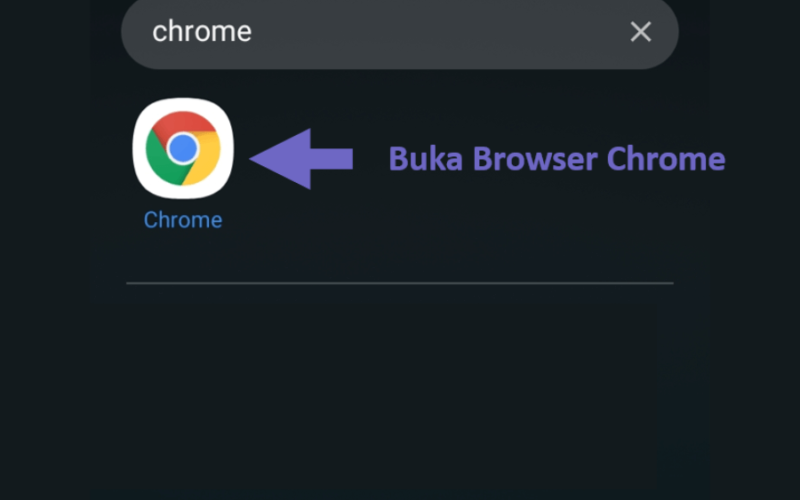The image size is (800, 500).
Task: Click the "Buka Browser Chrome" caption text
Action: pyautogui.click(x=557, y=159)
